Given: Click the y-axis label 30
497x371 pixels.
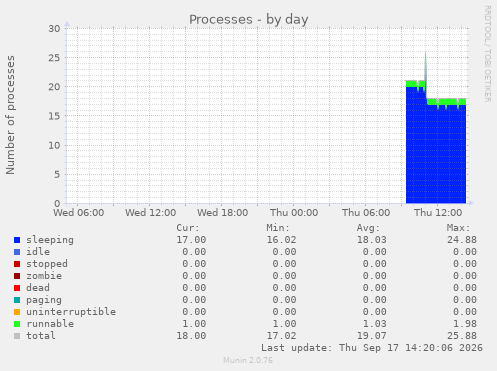Looking at the screenshot, I should (x=54, y=29).
